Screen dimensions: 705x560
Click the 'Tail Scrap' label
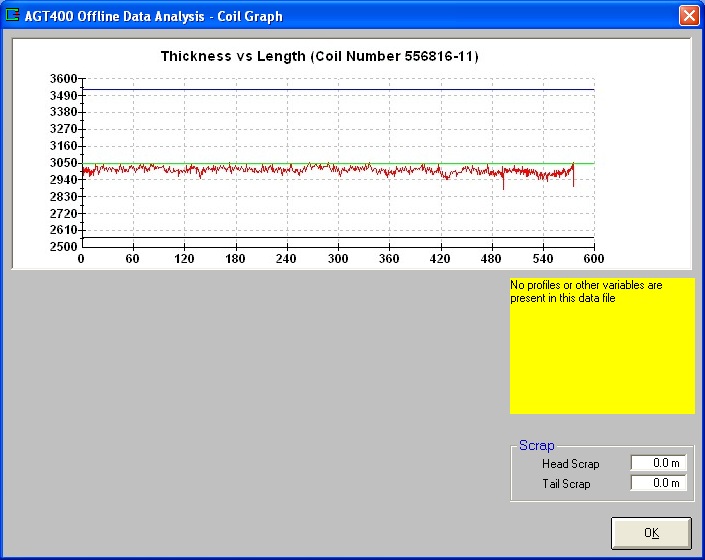pos(566,484)
